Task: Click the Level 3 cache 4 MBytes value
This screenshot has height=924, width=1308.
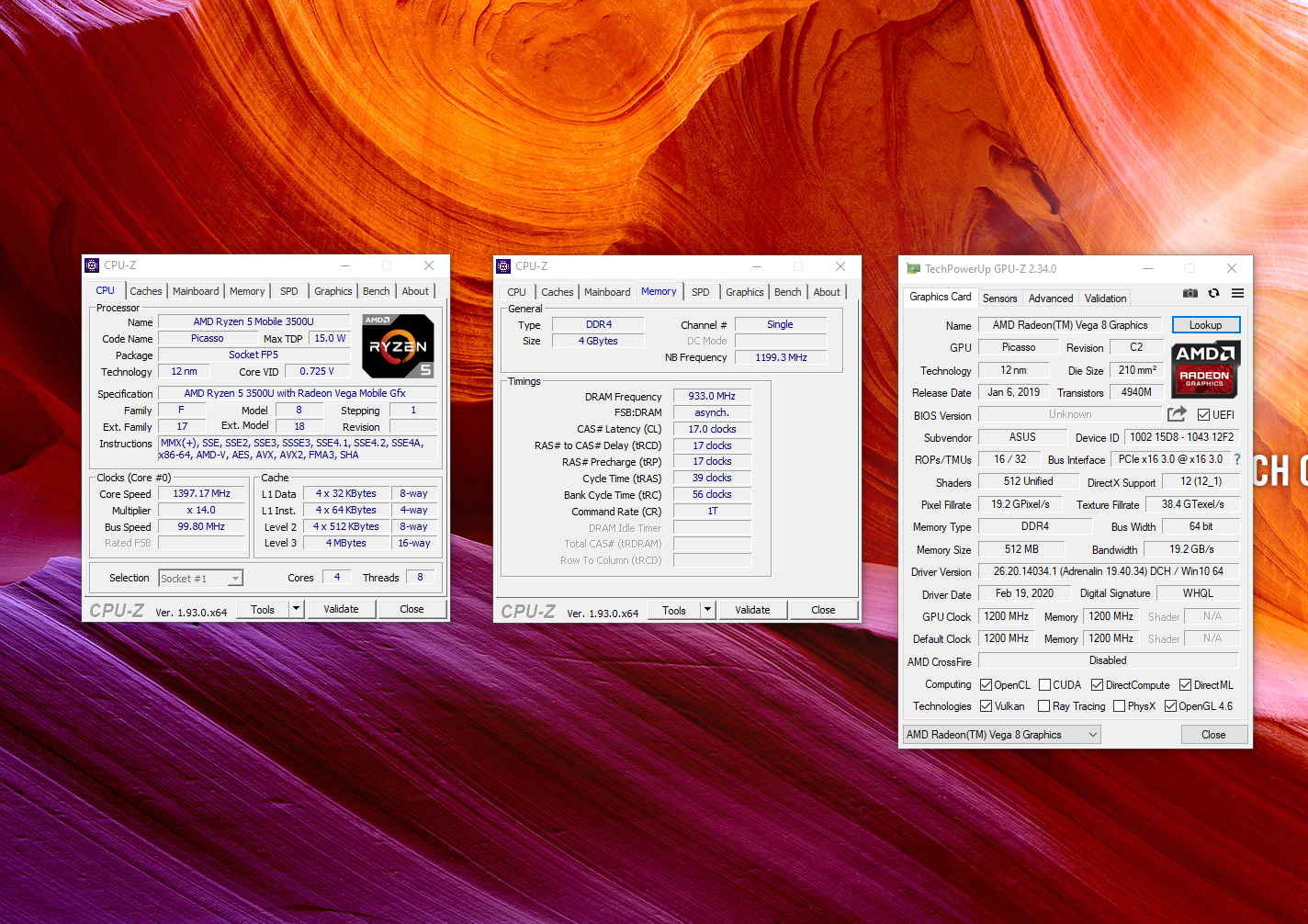Action: coord(346,543)
